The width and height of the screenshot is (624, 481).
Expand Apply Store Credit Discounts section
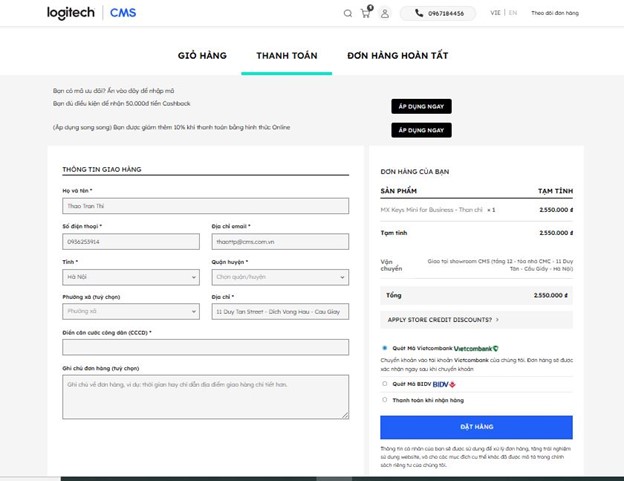tap(441, 320)
